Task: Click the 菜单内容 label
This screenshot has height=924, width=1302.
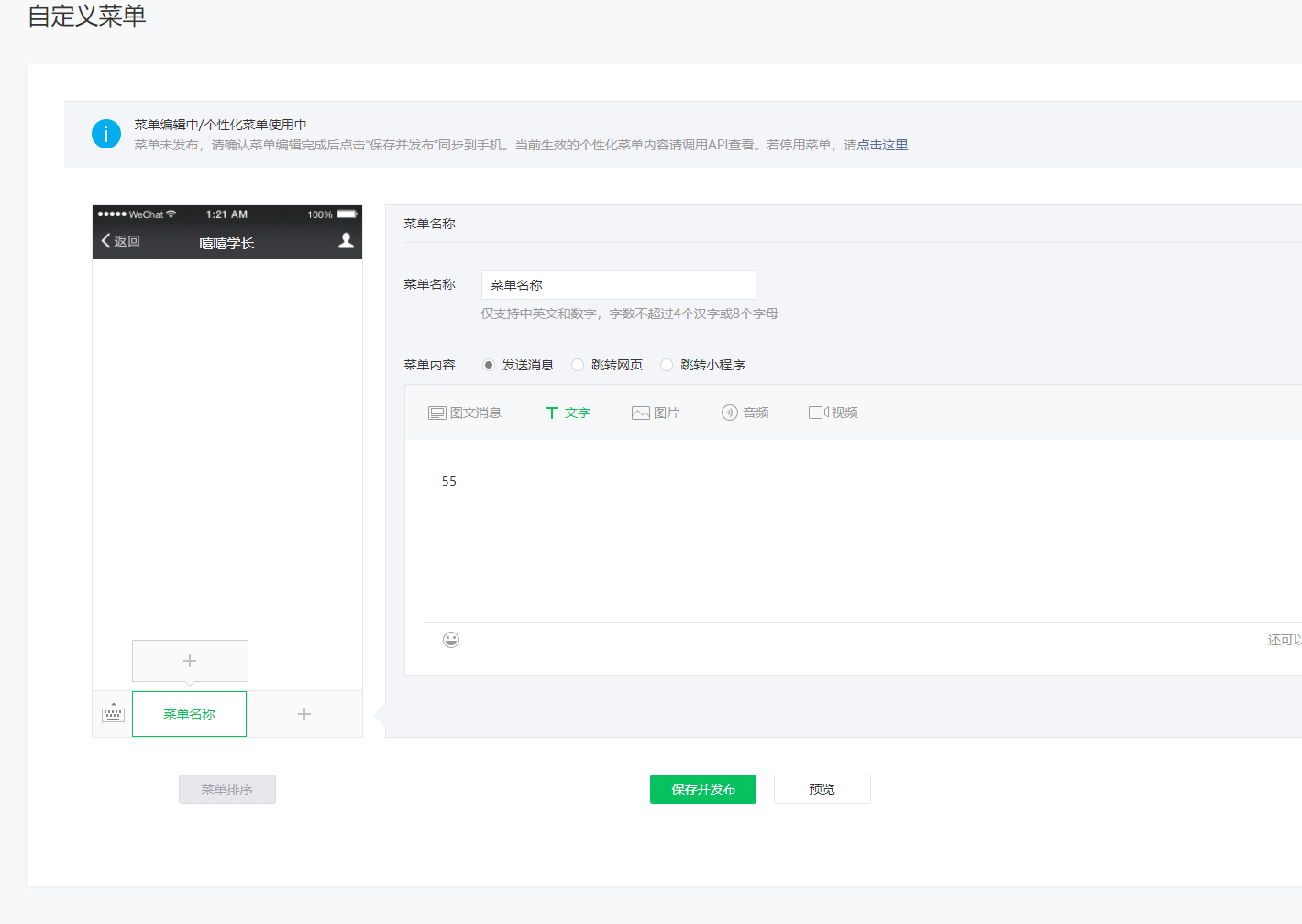Action: 429,365
